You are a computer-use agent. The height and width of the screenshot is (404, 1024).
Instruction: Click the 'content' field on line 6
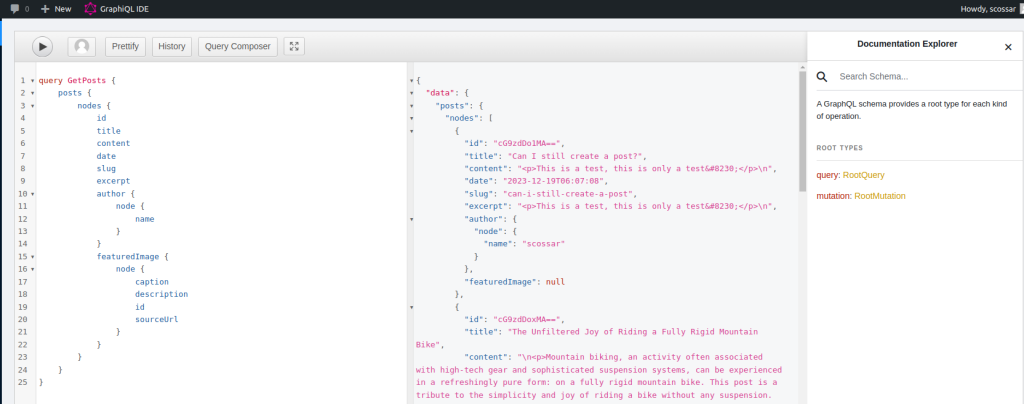pyautogui.click(x=113, y=143)
